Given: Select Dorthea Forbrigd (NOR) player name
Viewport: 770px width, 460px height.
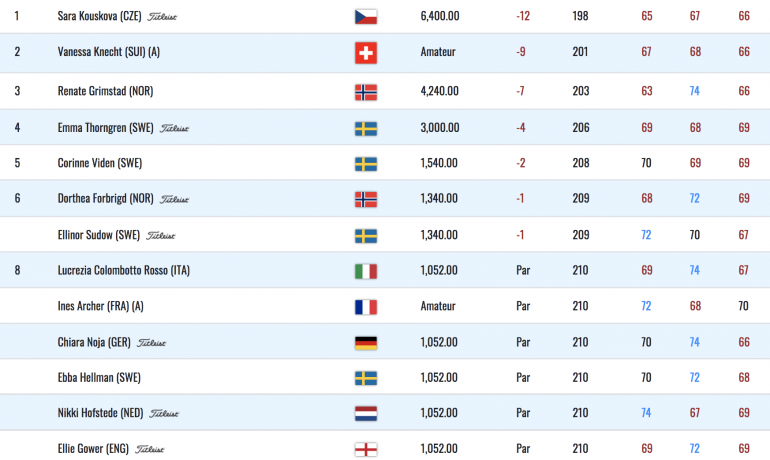Looking at the screenshot, I should (x=106, y=198).
